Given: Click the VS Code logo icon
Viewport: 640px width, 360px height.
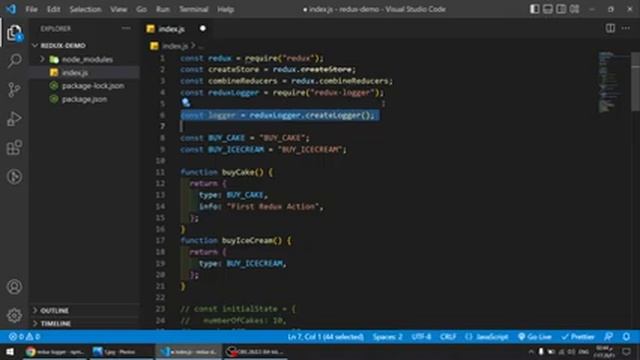Looking at the screenshot, I should (11, 9).
